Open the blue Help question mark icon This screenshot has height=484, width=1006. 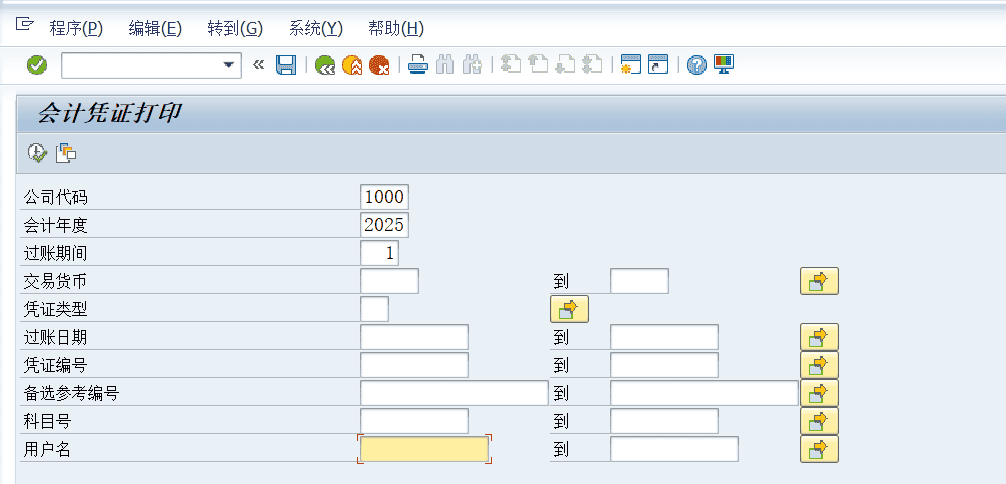[697, 65]
